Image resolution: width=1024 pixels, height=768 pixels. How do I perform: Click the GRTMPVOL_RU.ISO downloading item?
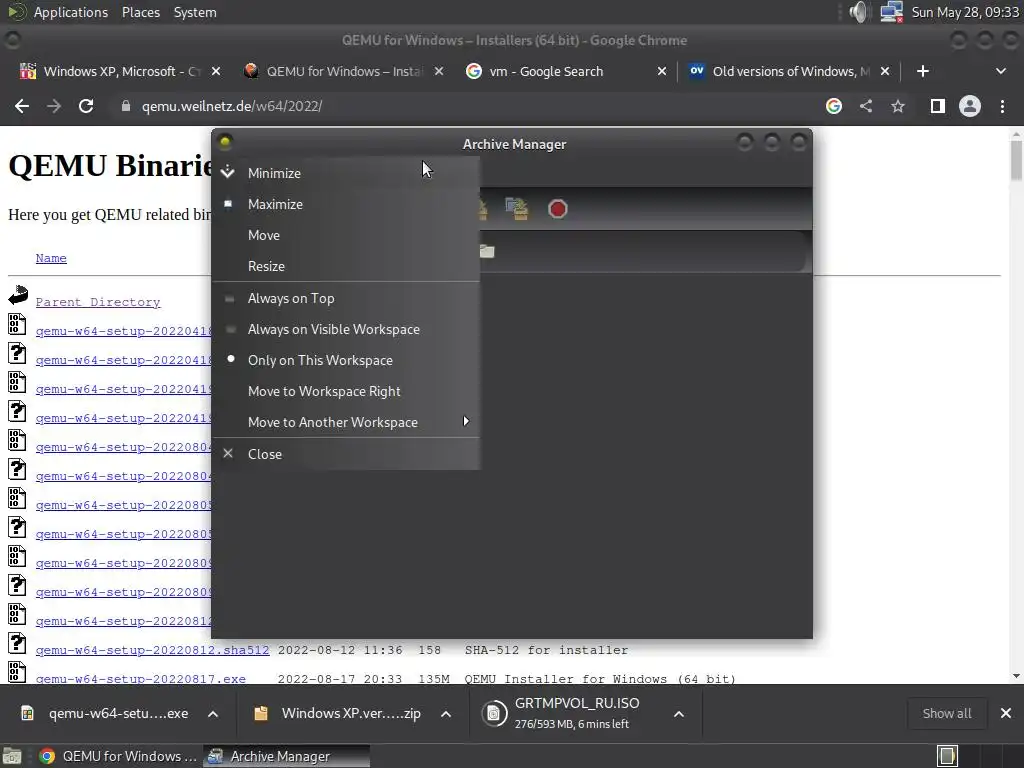point(568,713)
